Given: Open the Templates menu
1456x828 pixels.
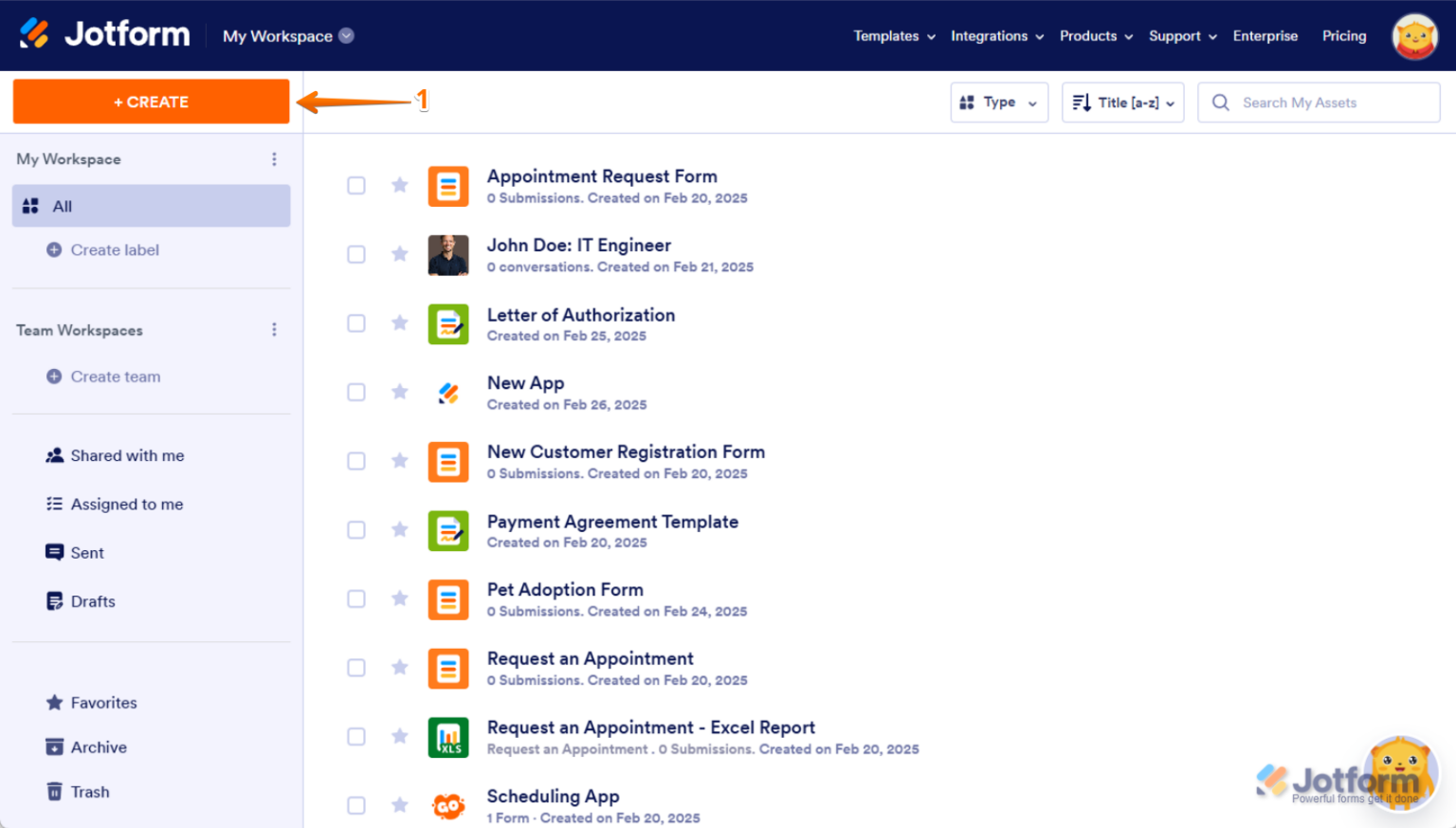Looking at the screenshot, I should click(x=886, y=35).
